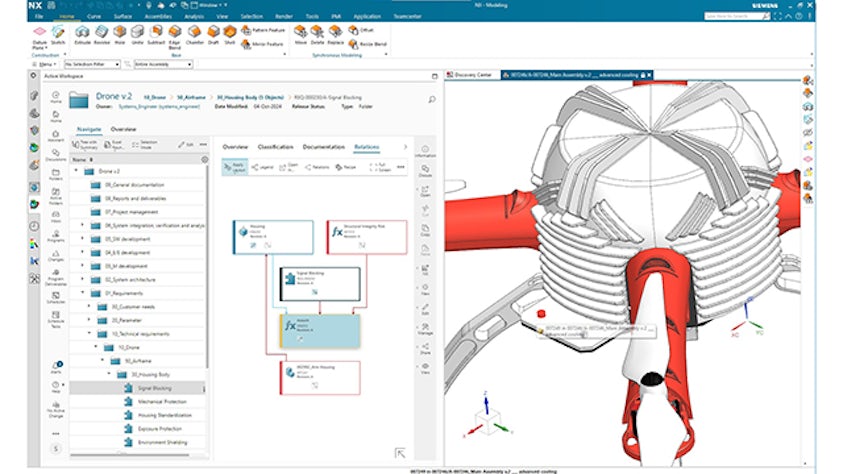843x474 pixels.
Task: Open Changes in Active Workspace sidebar
Action: pyautogui.click(x=56, y=256)
